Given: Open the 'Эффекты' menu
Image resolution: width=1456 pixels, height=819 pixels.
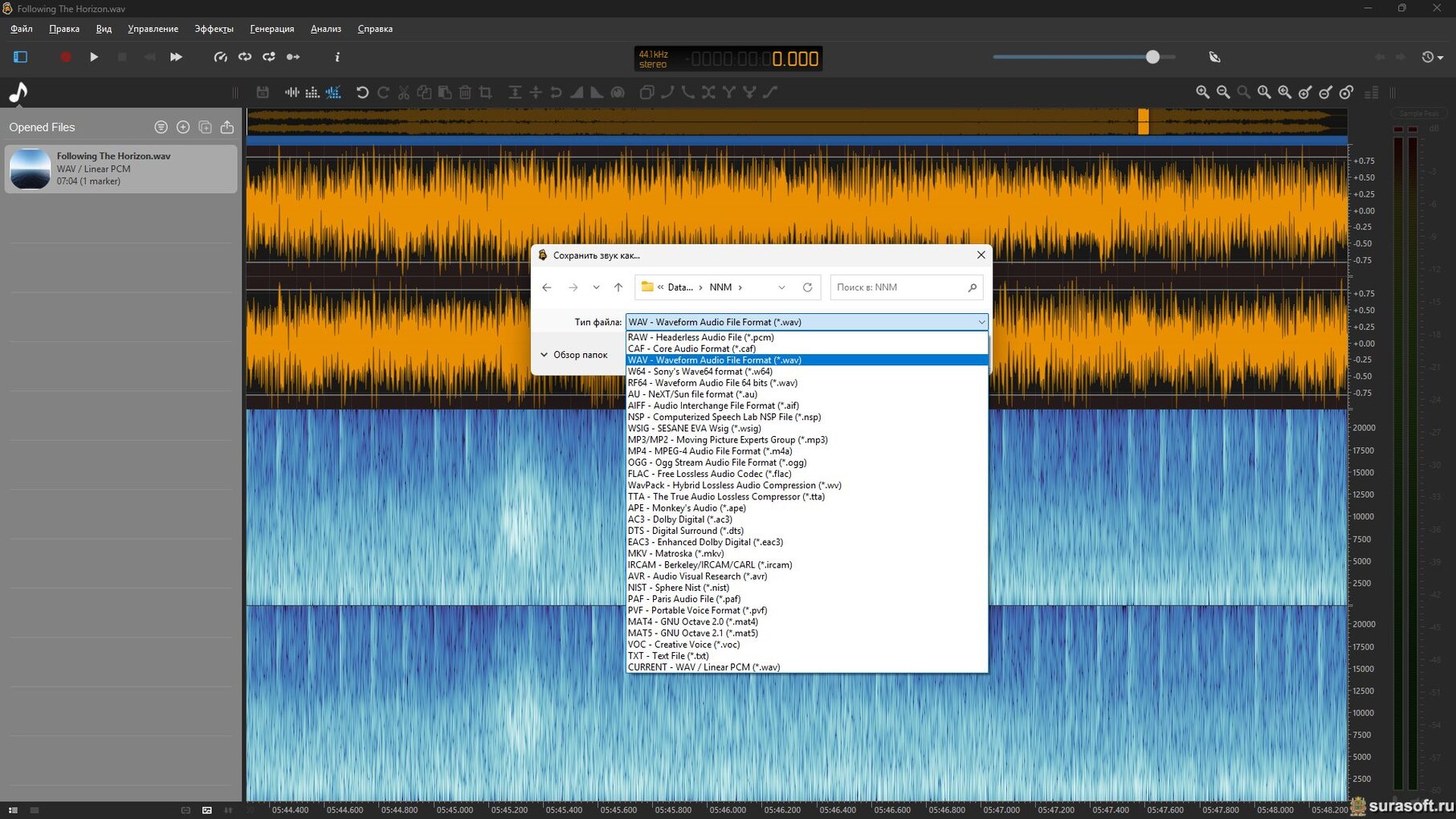Looking at the screenshot, I should coord(214,29).
